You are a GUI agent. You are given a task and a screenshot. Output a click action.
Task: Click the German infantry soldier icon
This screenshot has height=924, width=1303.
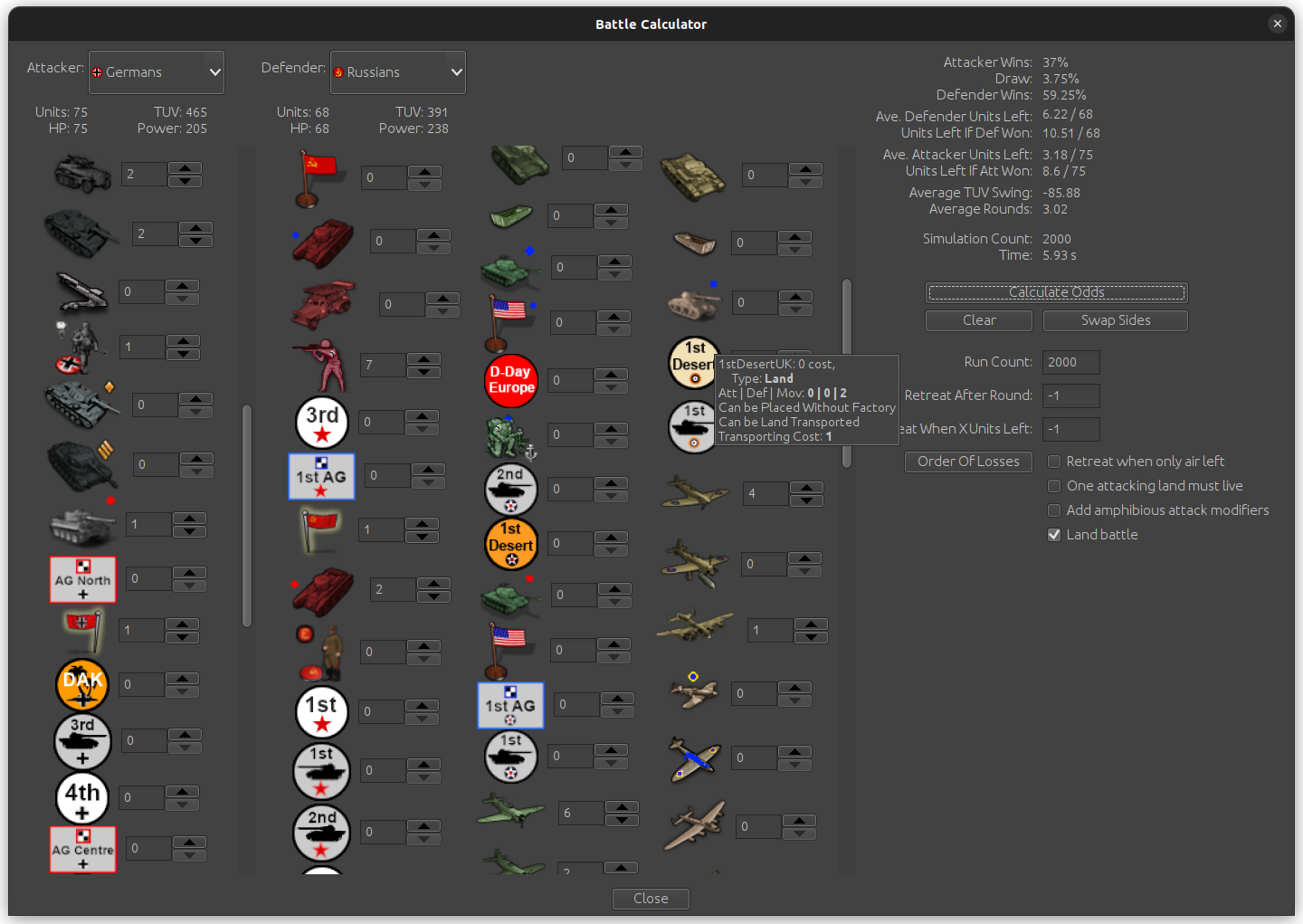(80, 348)
